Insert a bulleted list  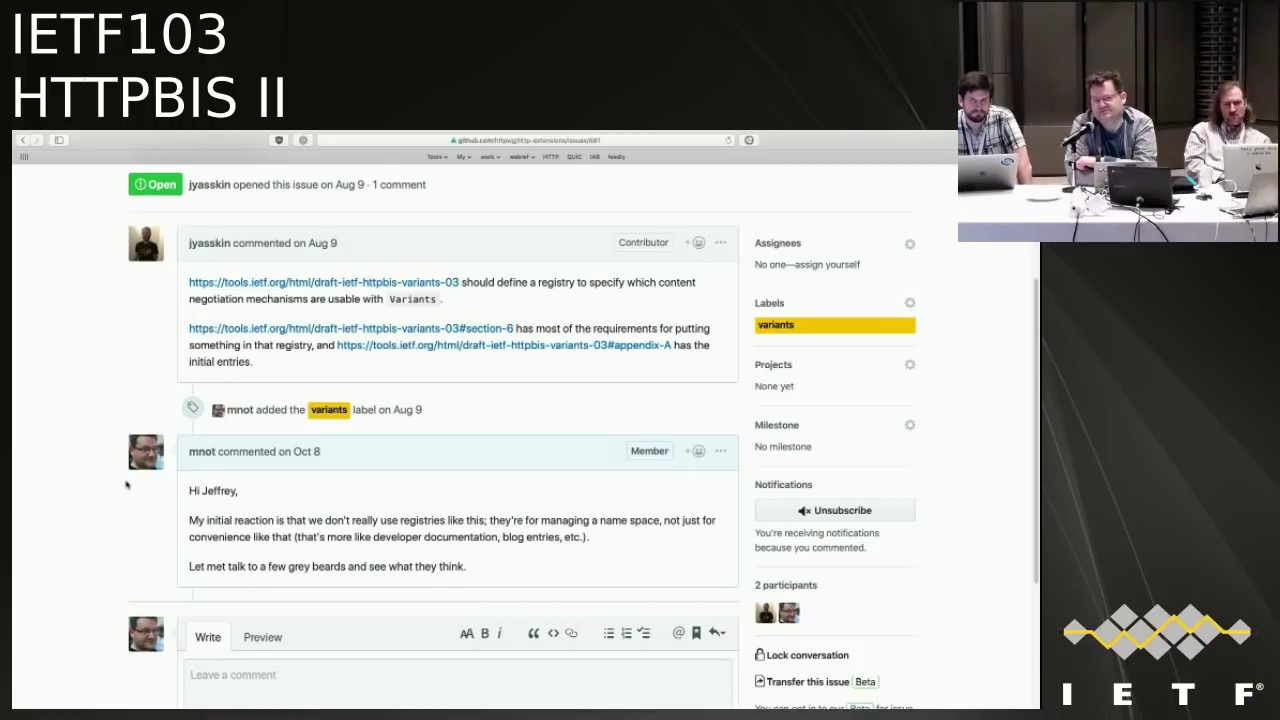(x=608, y=633)
